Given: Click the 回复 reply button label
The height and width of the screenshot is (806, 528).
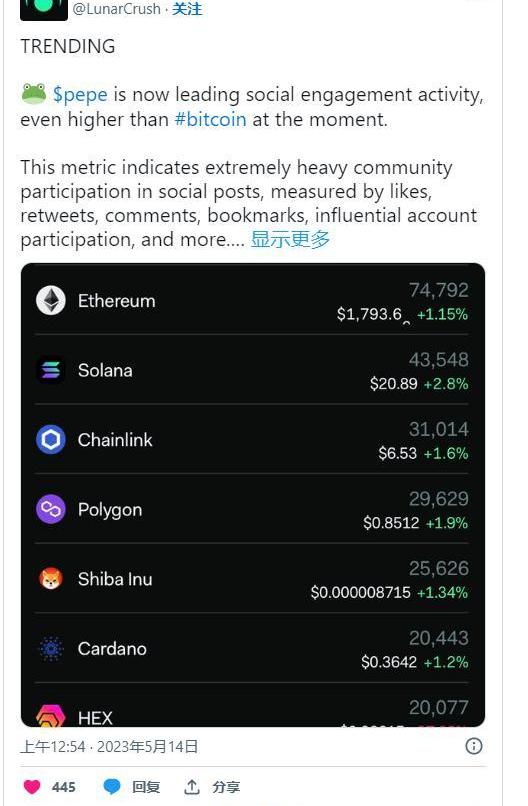Looking at the screenshot, I should click(x=146, y=786).
